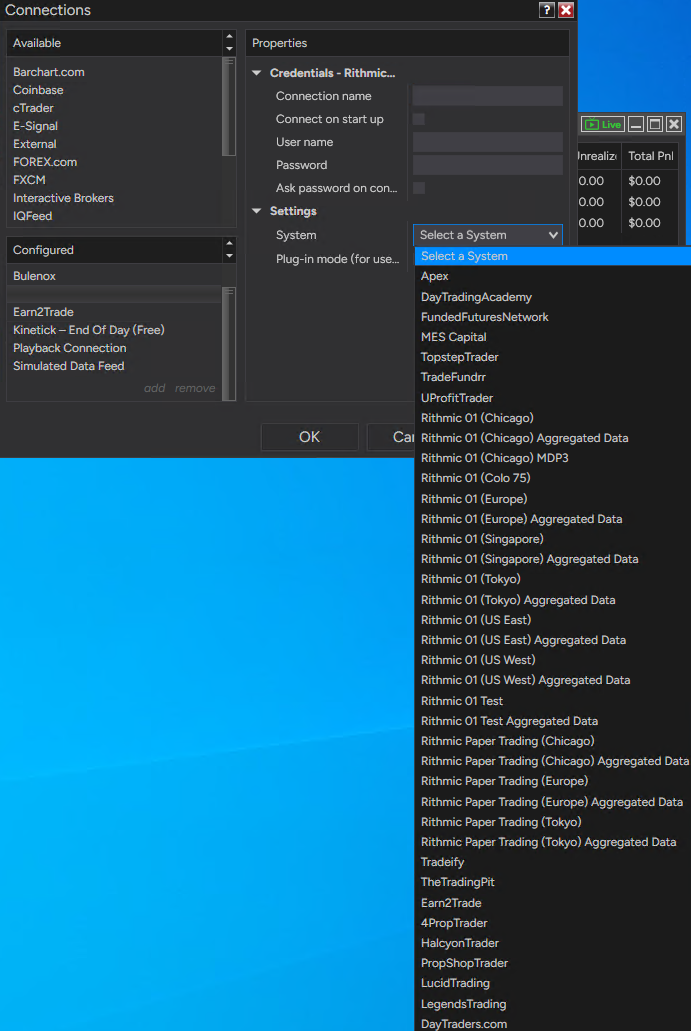The height and width of the screenshot is (1031, 691).
Task: Choose LucidTrading from system list
Action: (x=456, y=983)
